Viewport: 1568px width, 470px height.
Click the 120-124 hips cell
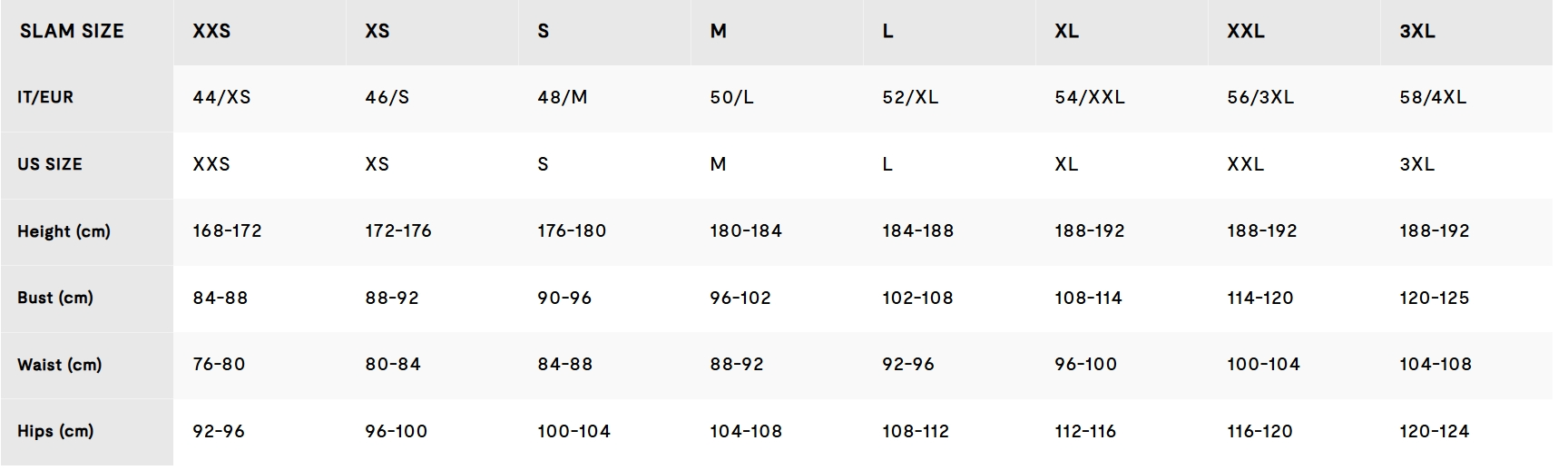click(1434, 431)
